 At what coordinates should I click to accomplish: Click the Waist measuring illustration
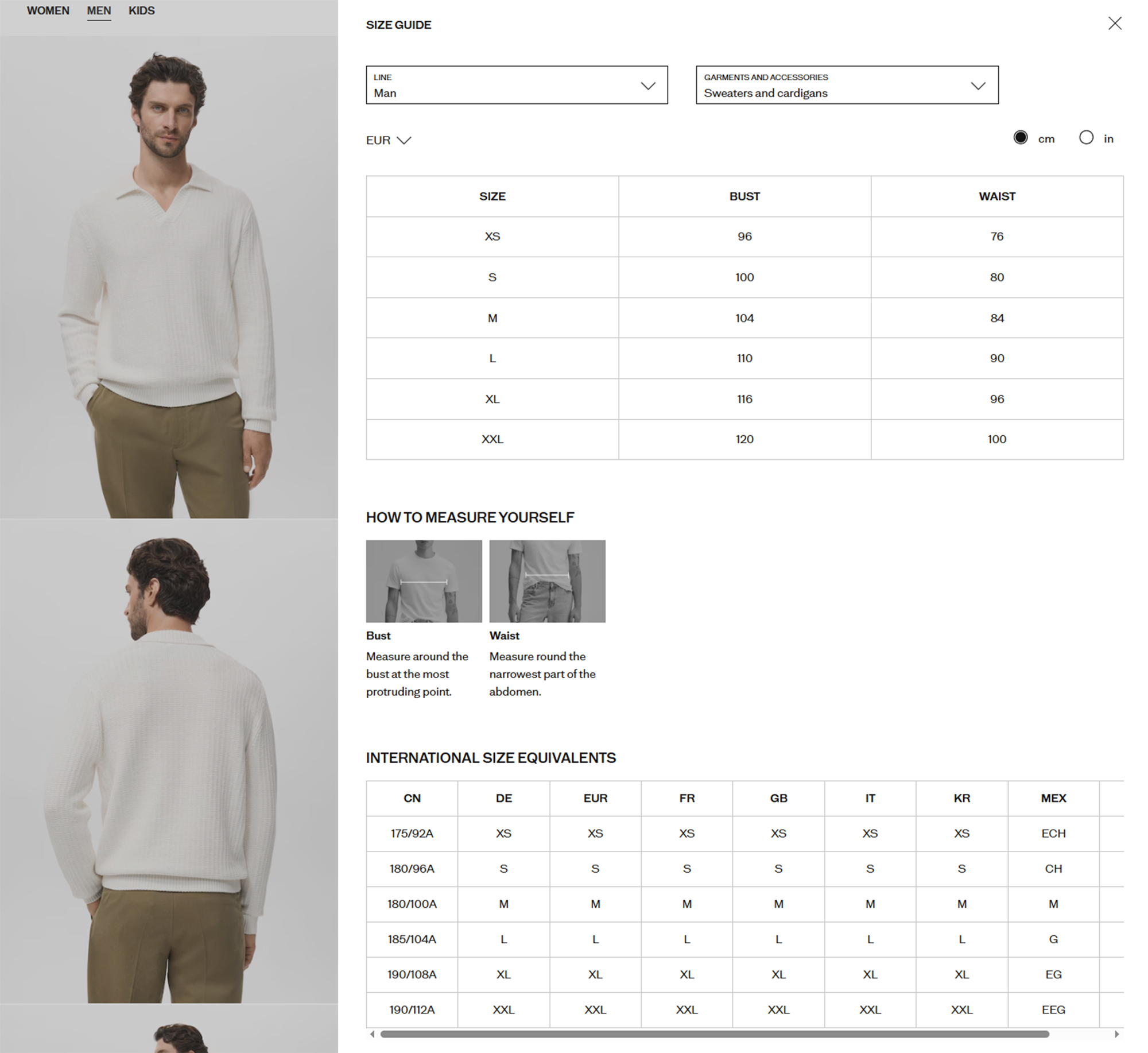[546, 580]
